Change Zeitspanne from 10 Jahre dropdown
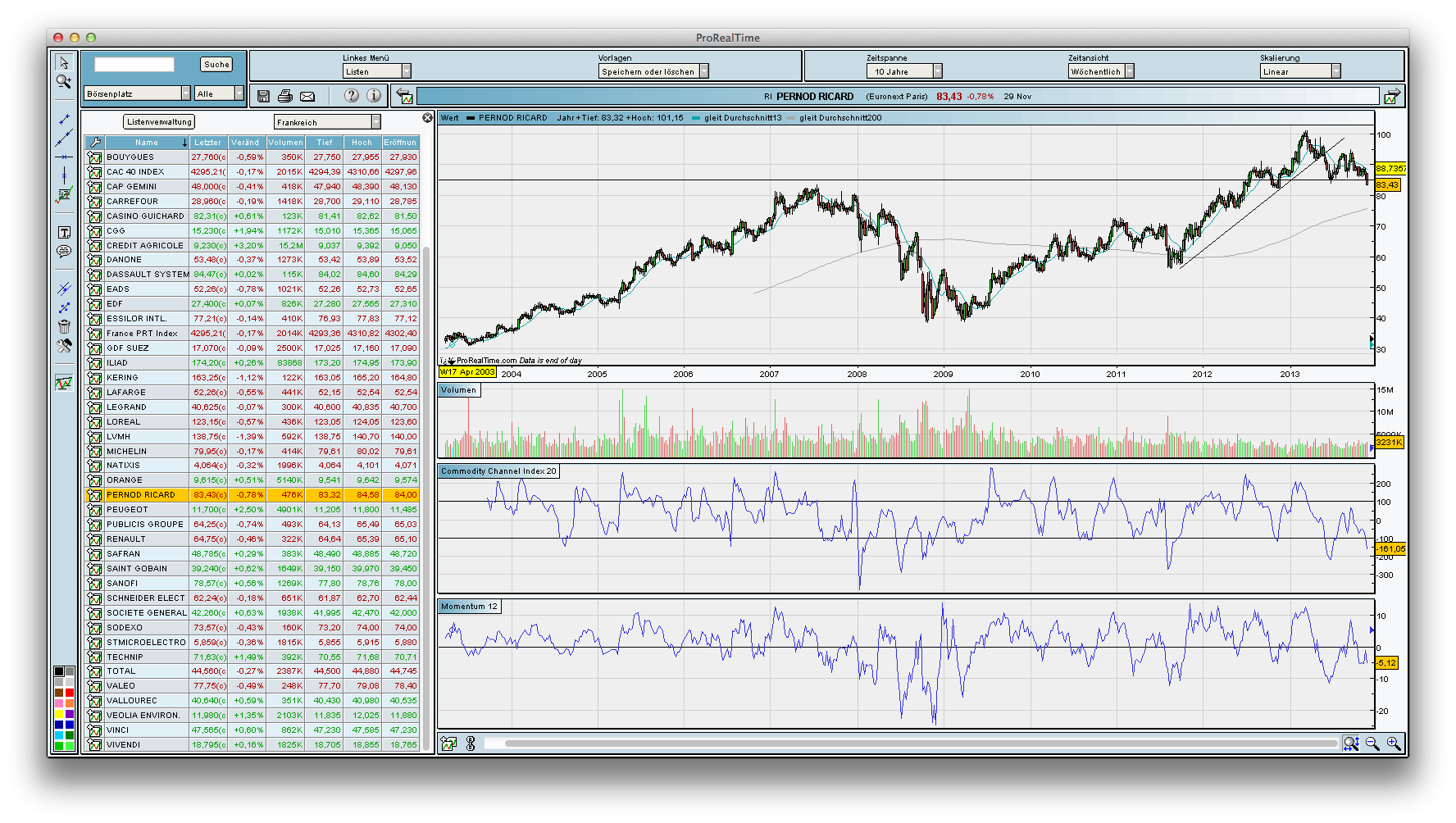The width and height of the screenshot is (1456, 823). [x=904, y=71]
